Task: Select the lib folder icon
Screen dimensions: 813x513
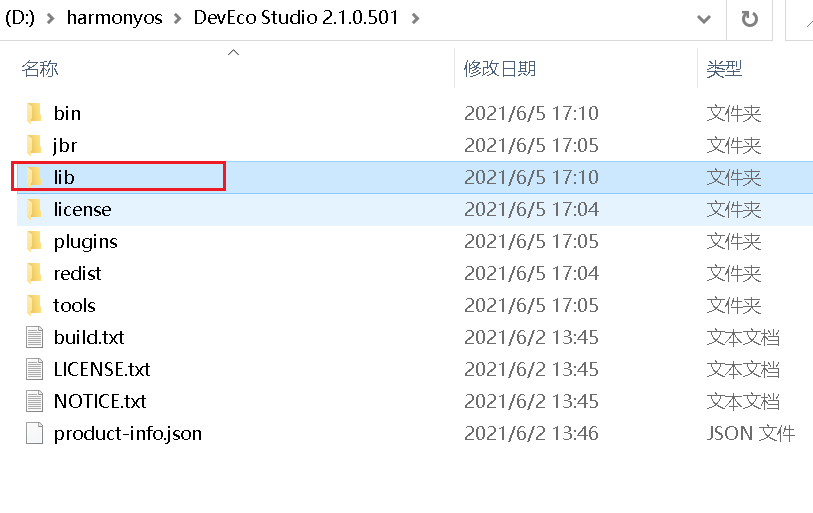Action: point(34,177)
